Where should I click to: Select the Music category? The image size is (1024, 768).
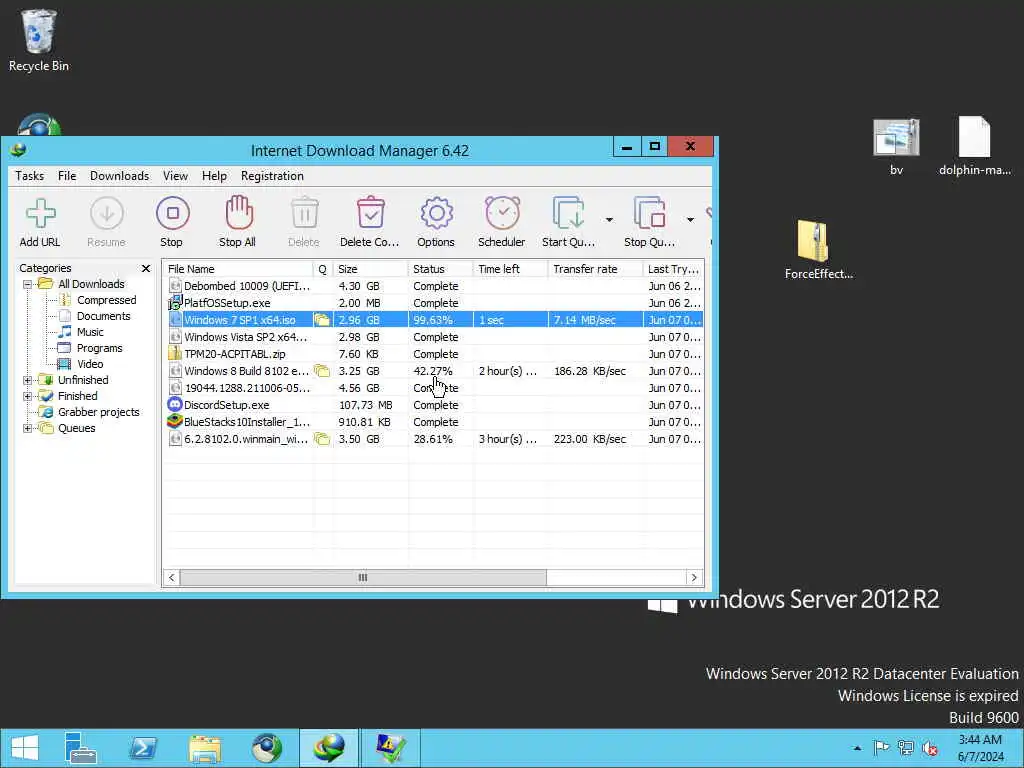[x=82, y=332]
